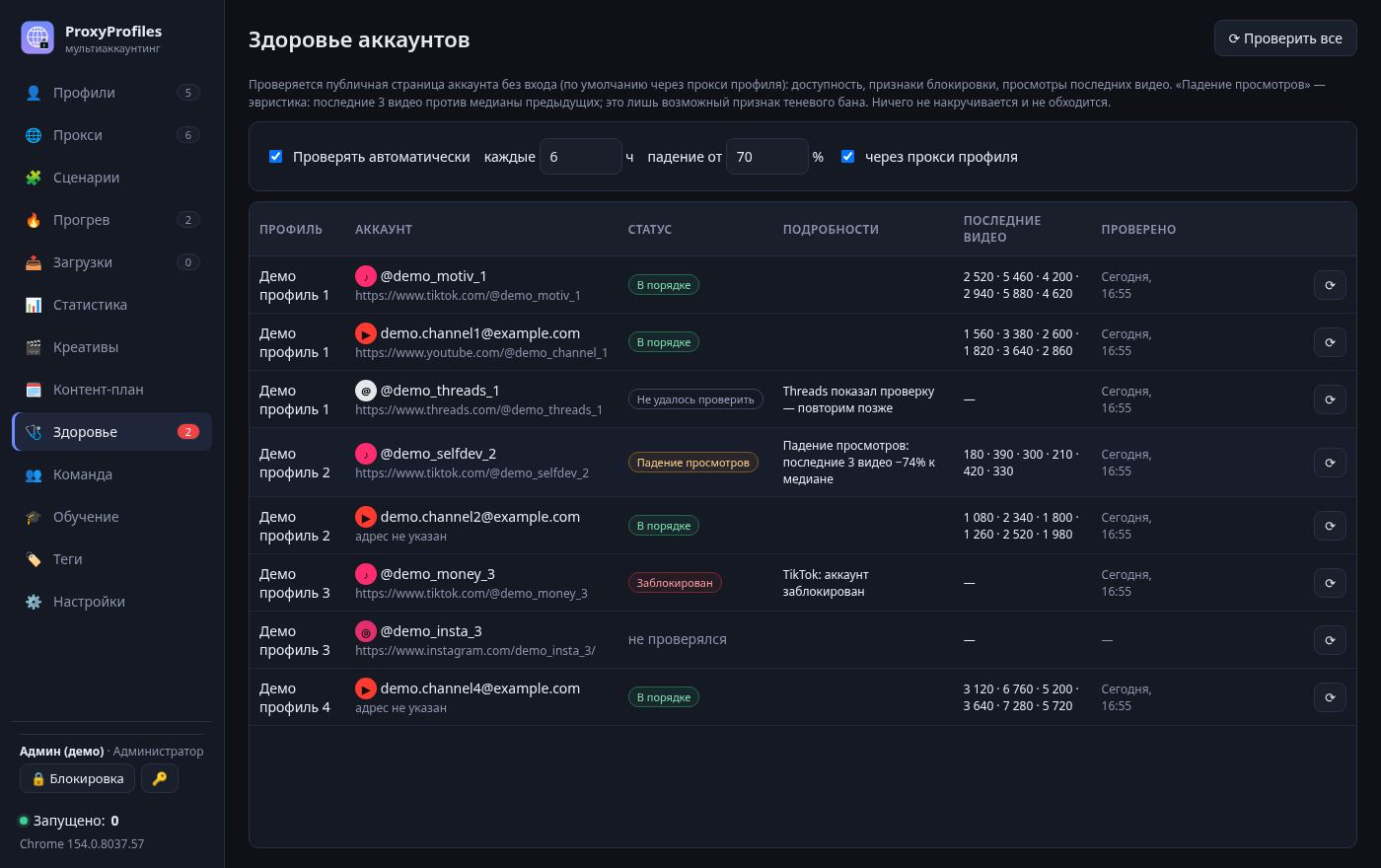Open the Загрузки page
This screenshot has width=1381, height=868.
point(111,262)
